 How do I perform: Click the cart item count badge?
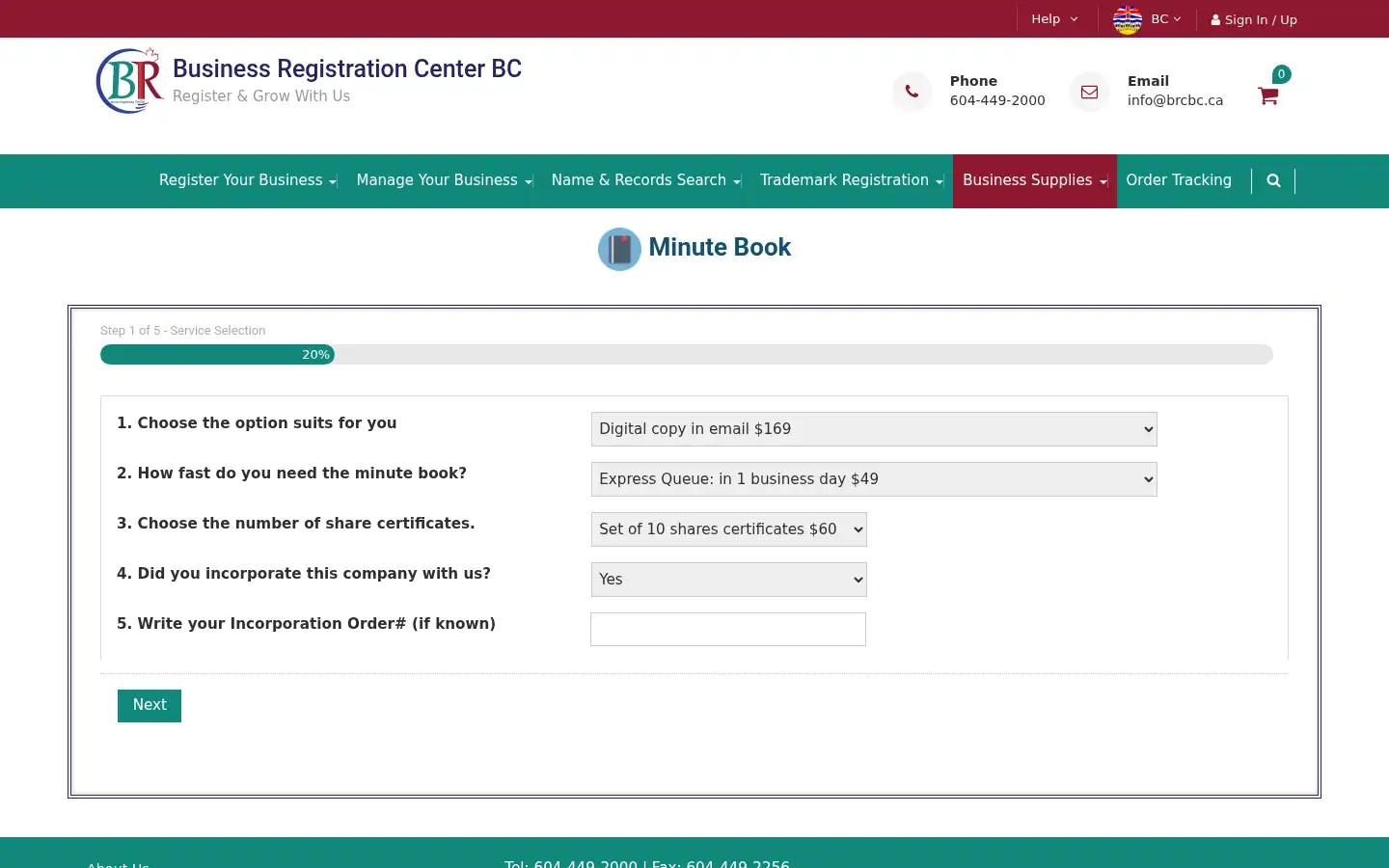(1281, 74)
